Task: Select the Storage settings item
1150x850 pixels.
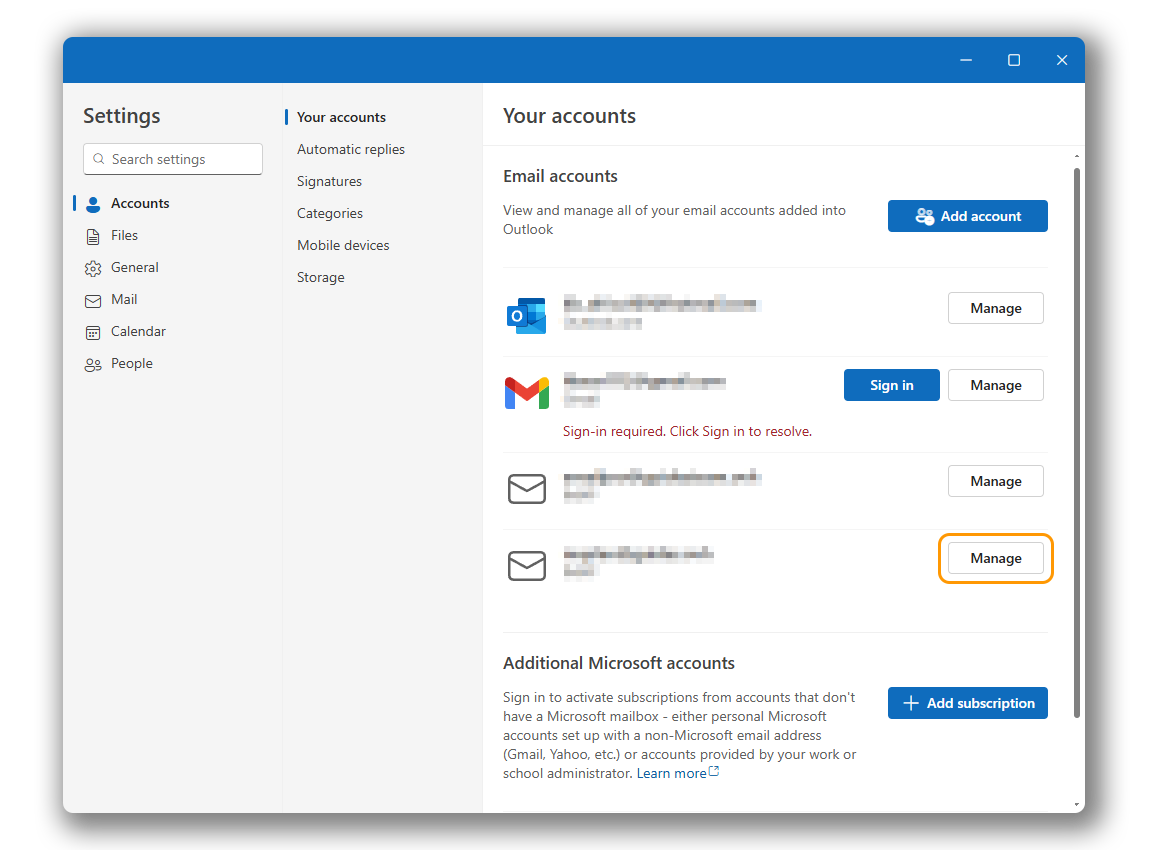Action: click(x=320, y=277)
